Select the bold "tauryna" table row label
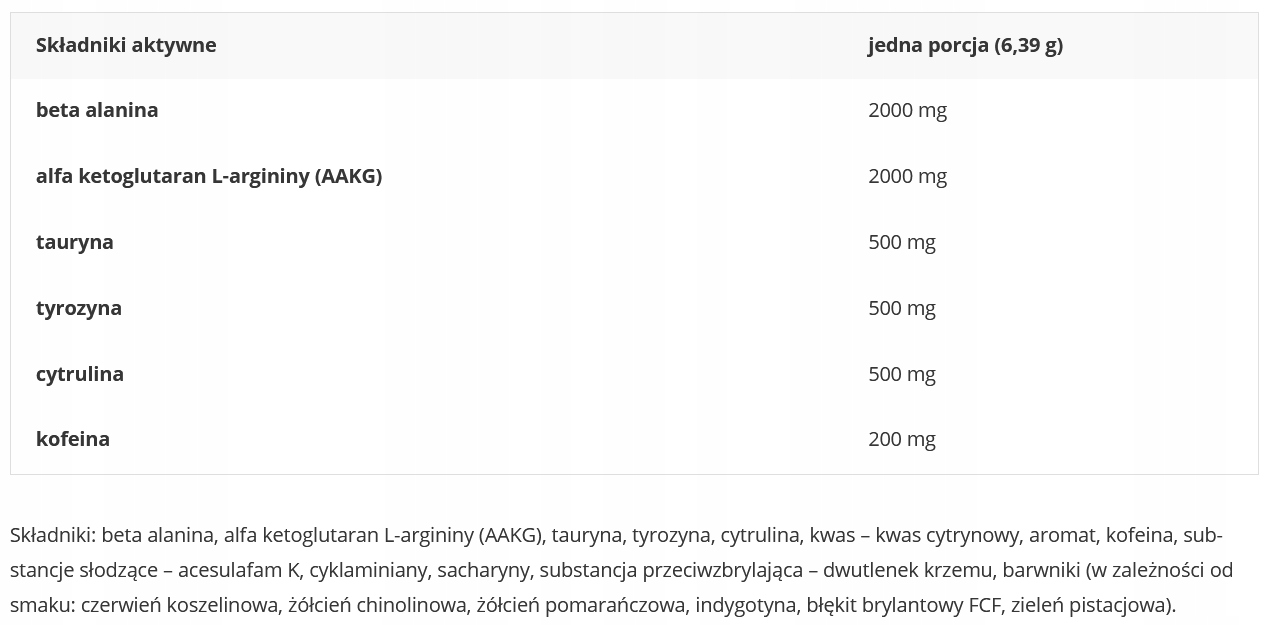 coord(75,242)
